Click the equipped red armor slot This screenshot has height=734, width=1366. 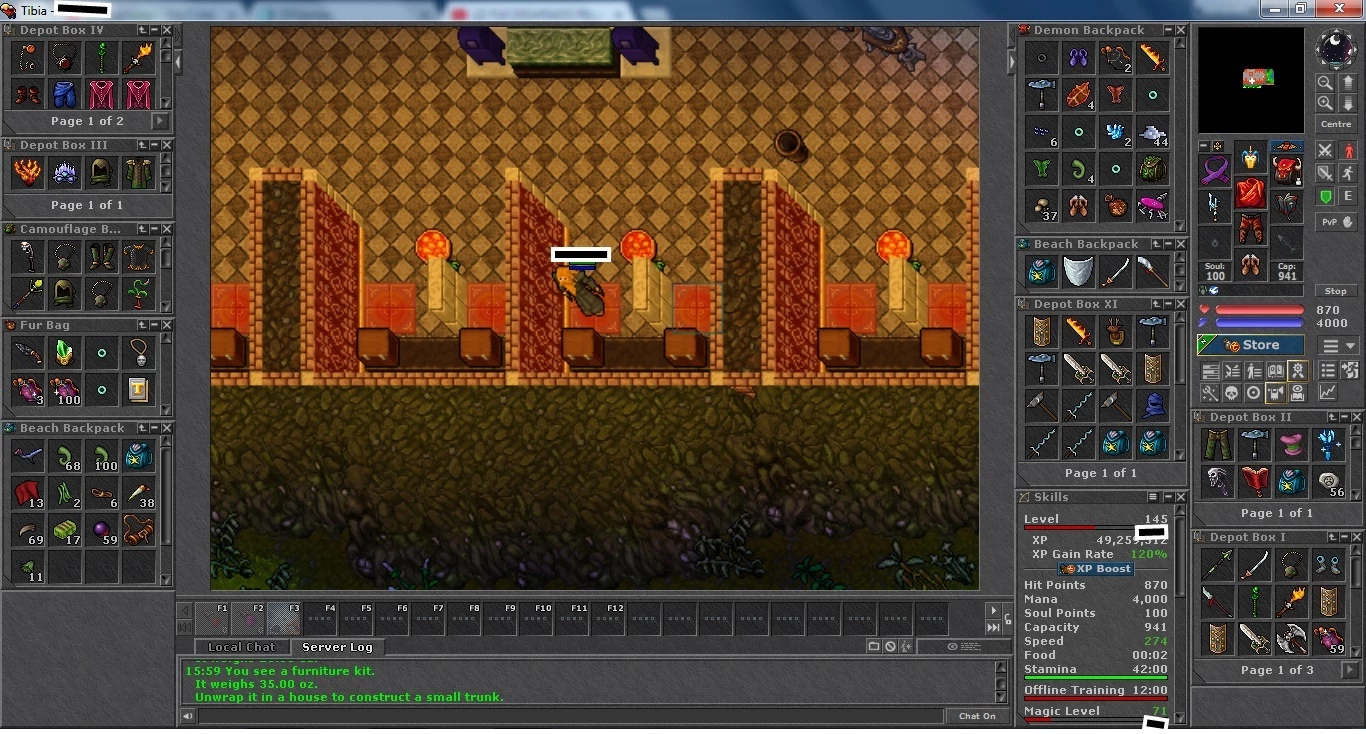pos(1250,194)
